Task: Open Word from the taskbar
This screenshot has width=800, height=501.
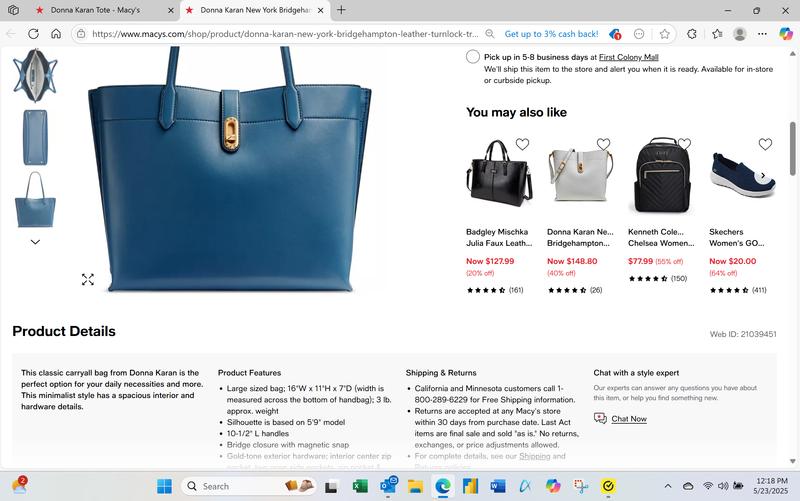Action: (x=497, y=486)
